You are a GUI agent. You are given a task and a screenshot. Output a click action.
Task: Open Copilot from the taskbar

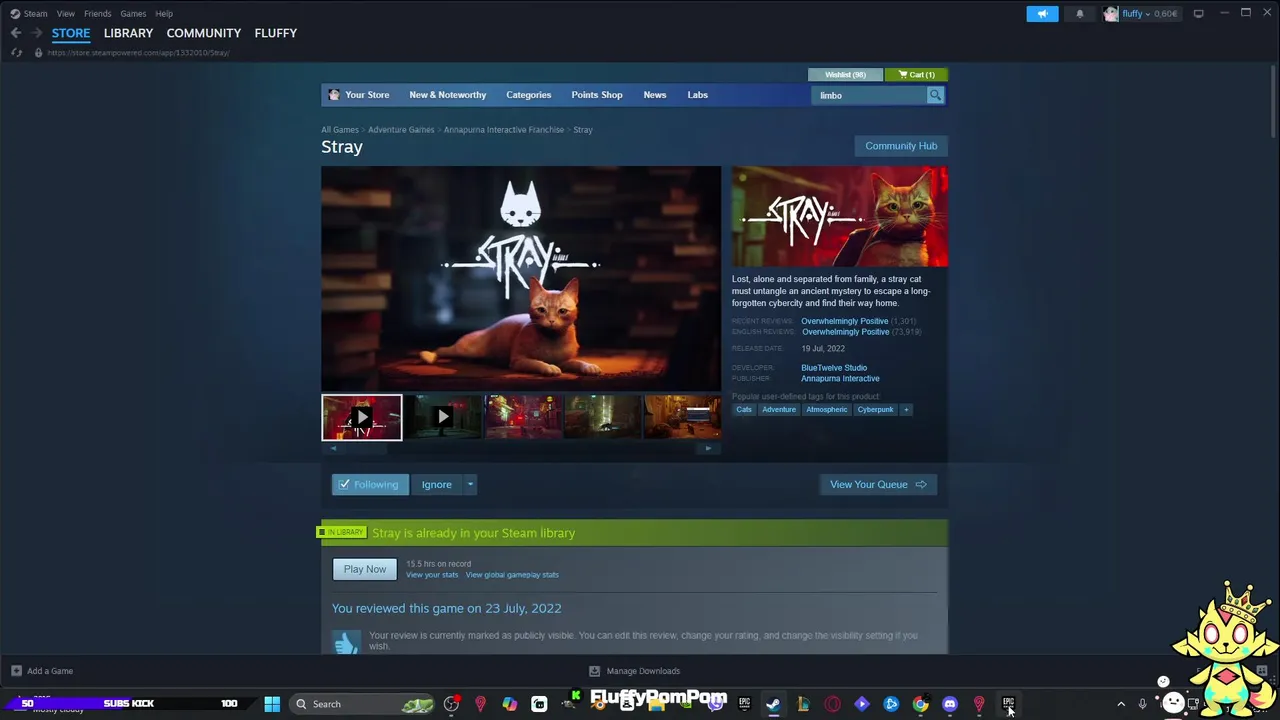[x=510, y=704]
